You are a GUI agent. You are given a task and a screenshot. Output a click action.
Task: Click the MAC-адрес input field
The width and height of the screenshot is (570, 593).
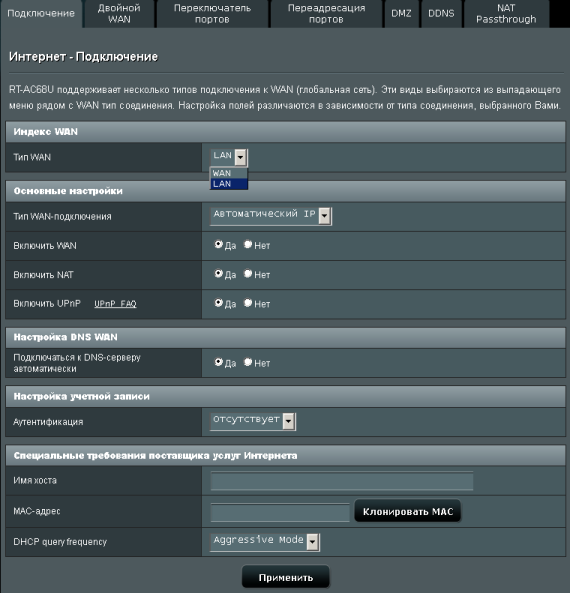pyautogui.click(x=280, y=513)
